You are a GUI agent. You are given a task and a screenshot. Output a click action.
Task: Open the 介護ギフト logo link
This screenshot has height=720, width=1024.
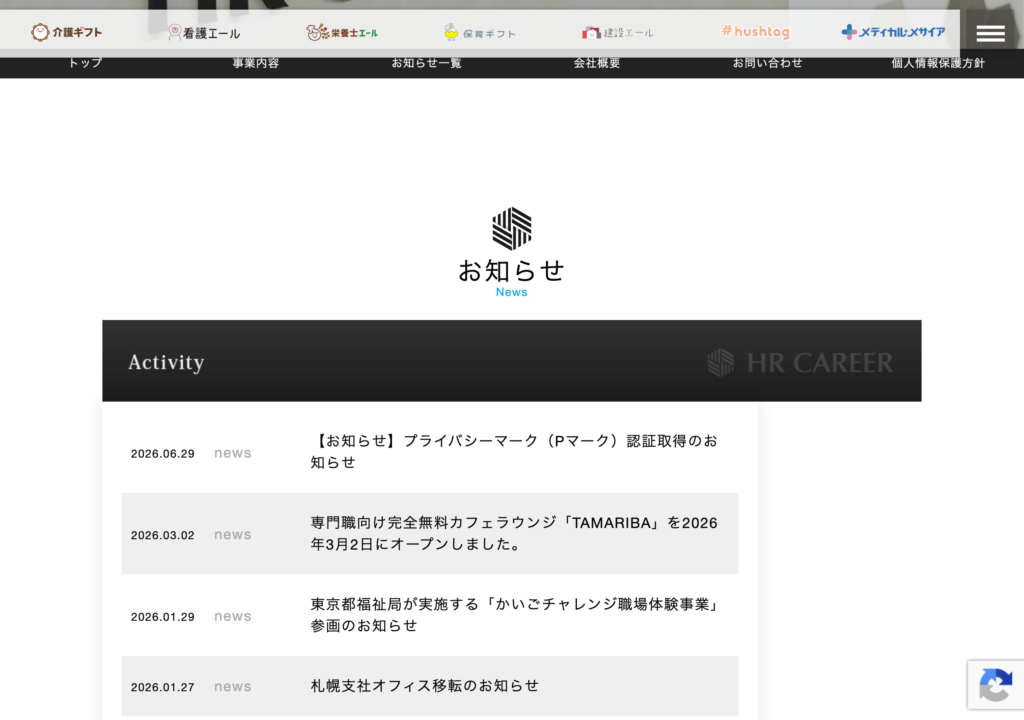click(x=67, y=32)
